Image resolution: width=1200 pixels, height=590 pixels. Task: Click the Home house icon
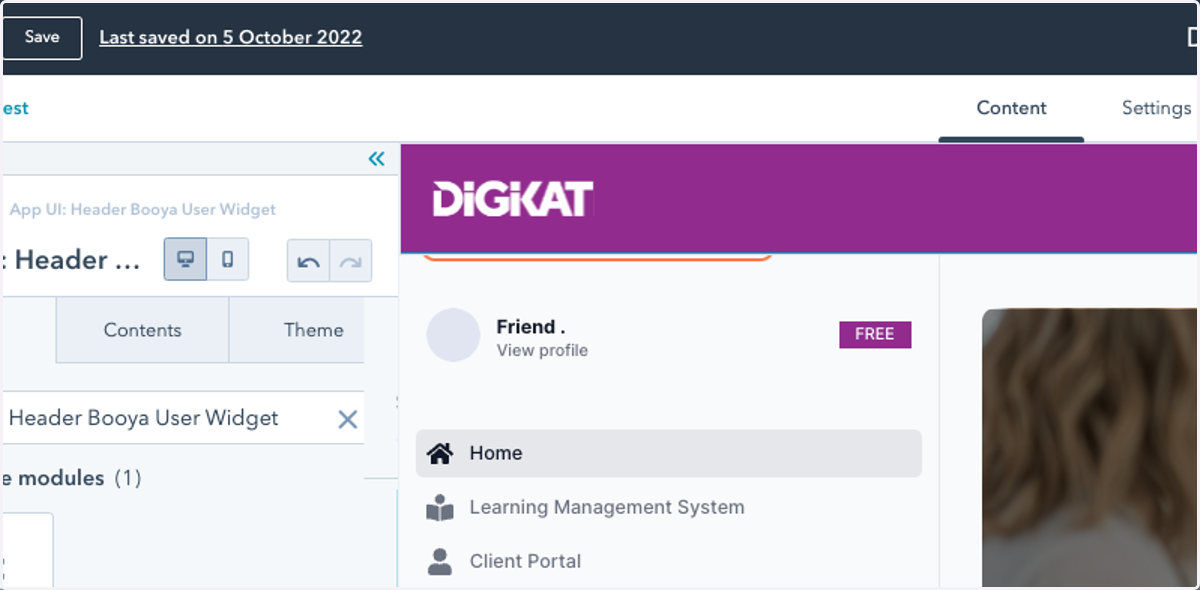click(x=440, y=453)
